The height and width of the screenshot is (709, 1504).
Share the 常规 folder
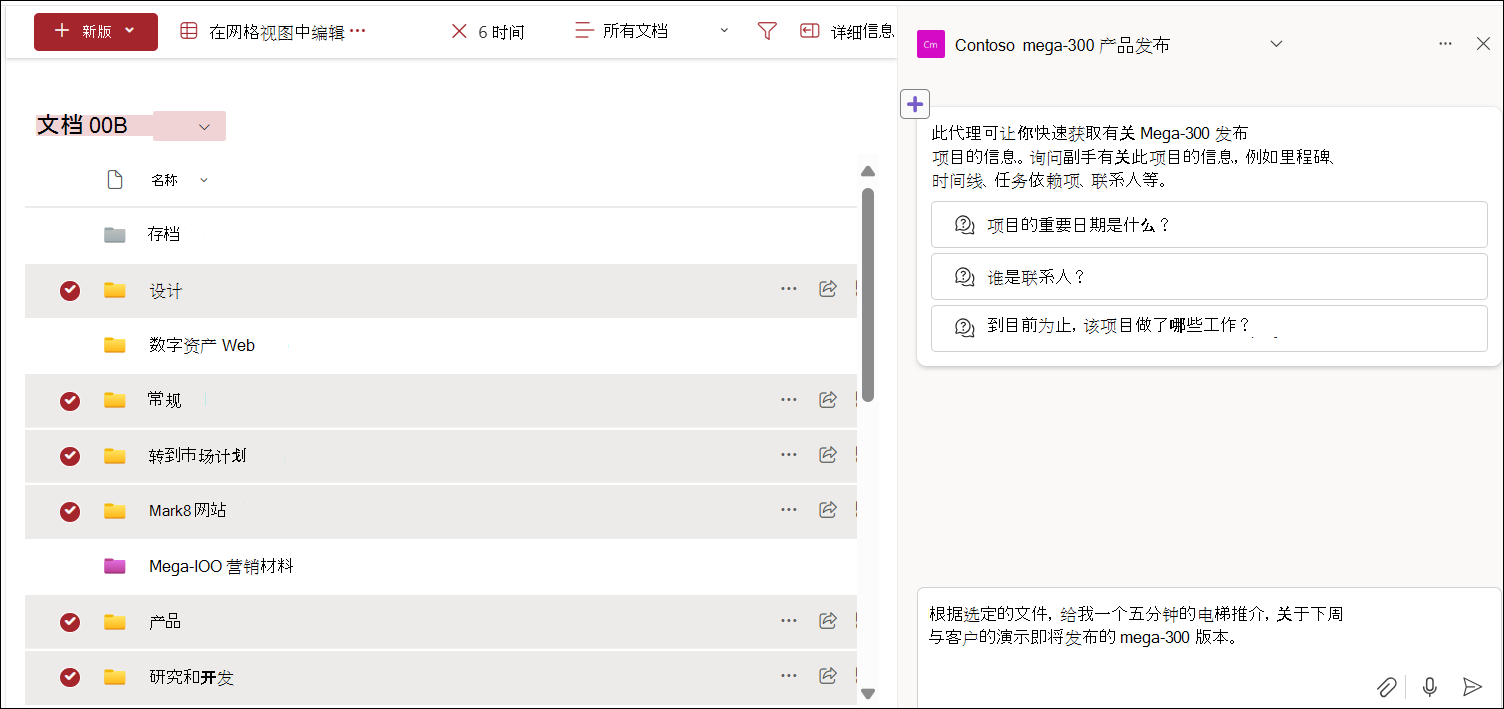point(828,399)
